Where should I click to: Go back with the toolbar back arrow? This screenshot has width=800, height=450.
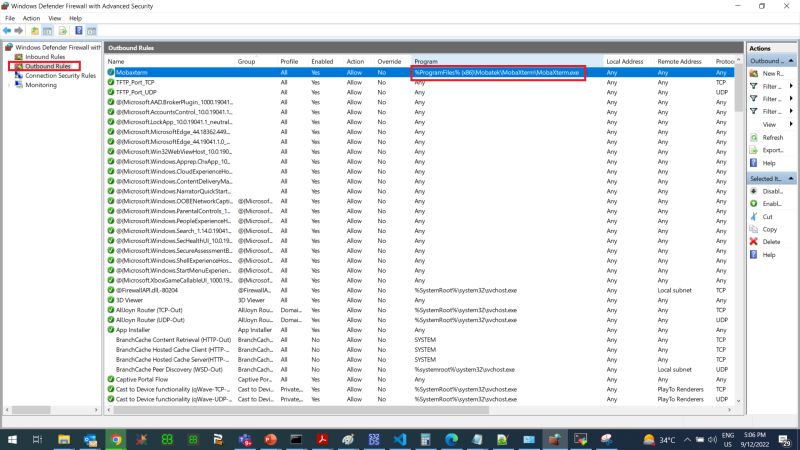pos(7,31)
